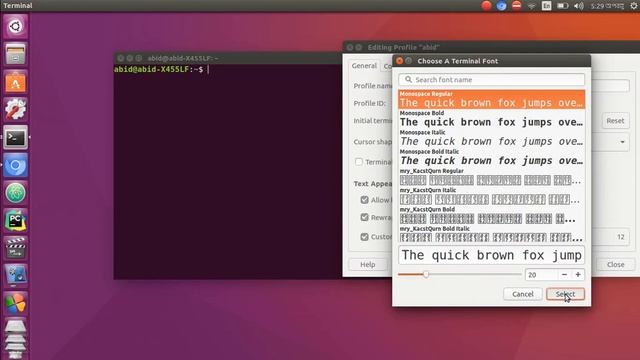Screen dimensions: 640x360
Task: Open the sound volume indicator
Action: (x=579, y=6)
